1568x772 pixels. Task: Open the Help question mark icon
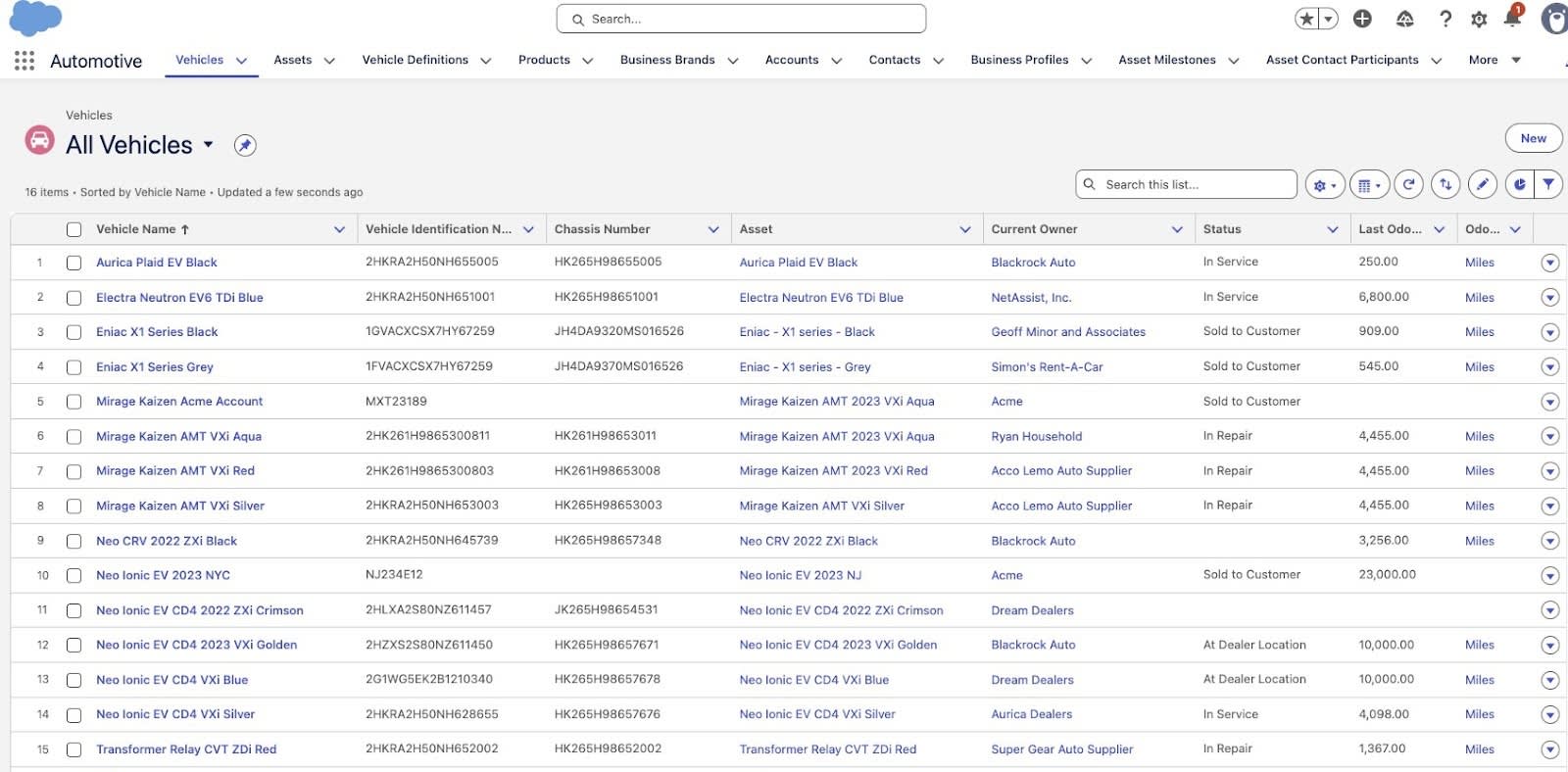(x=1445, y=19)
